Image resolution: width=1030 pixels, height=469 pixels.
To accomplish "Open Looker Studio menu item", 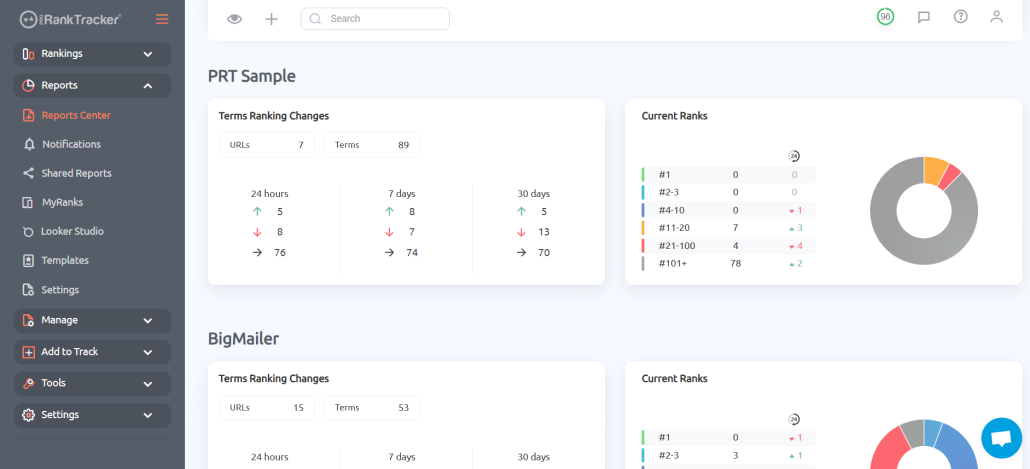I will coord(72,232).
